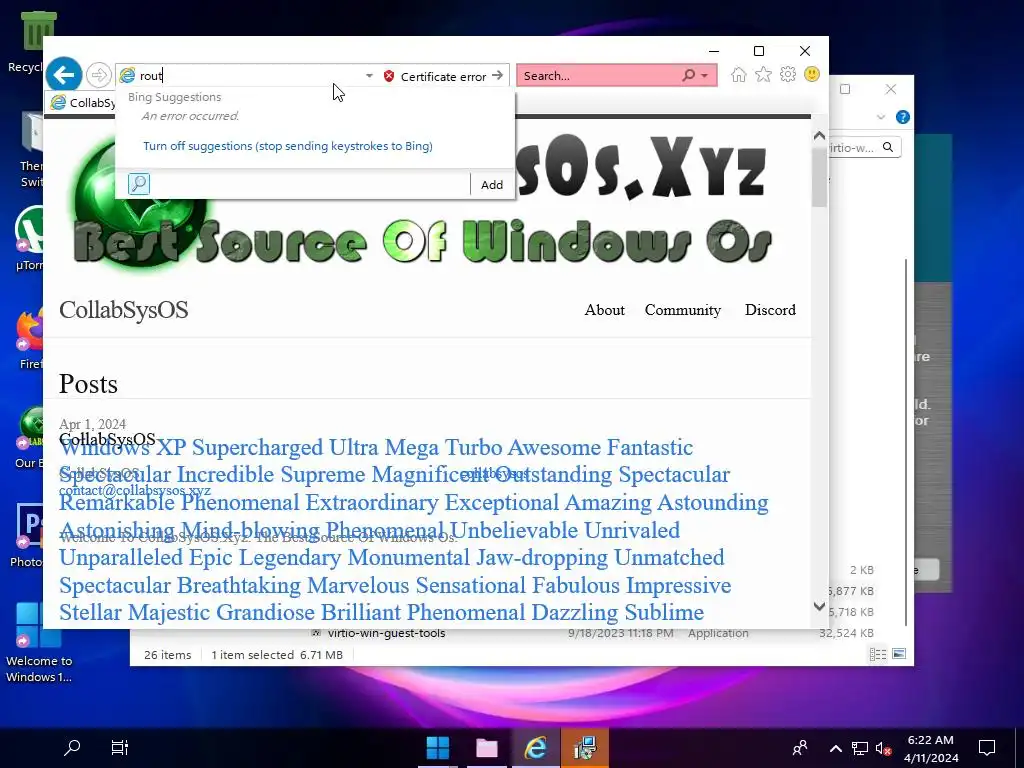
Task: Expand the address bar autocomplete dropdown arrow
Action: 369,76
